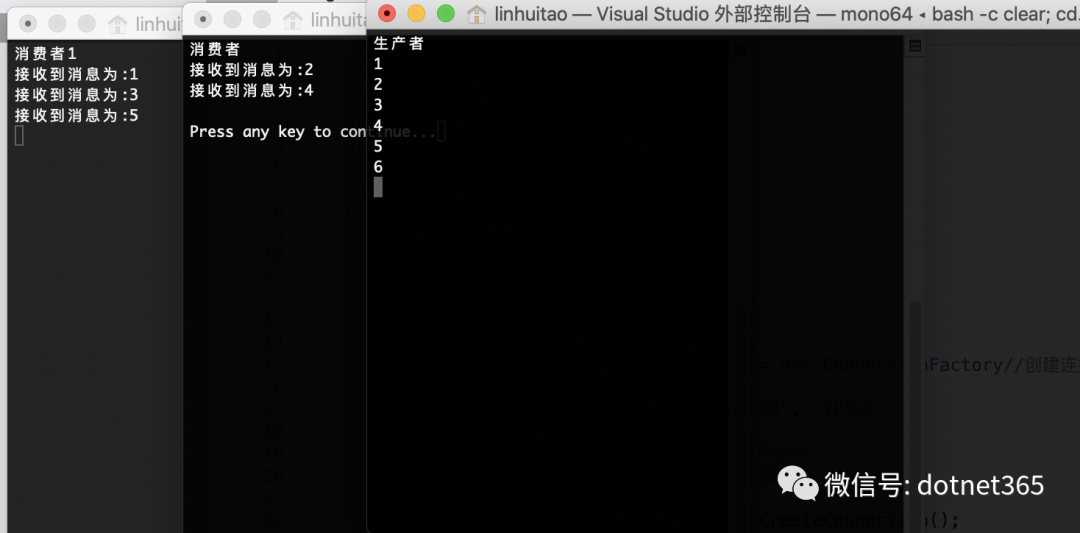This screenshot has height=533, width=1080.
Task: Close the leftmost 消费者1 console window
Action: tap(28, 24)
